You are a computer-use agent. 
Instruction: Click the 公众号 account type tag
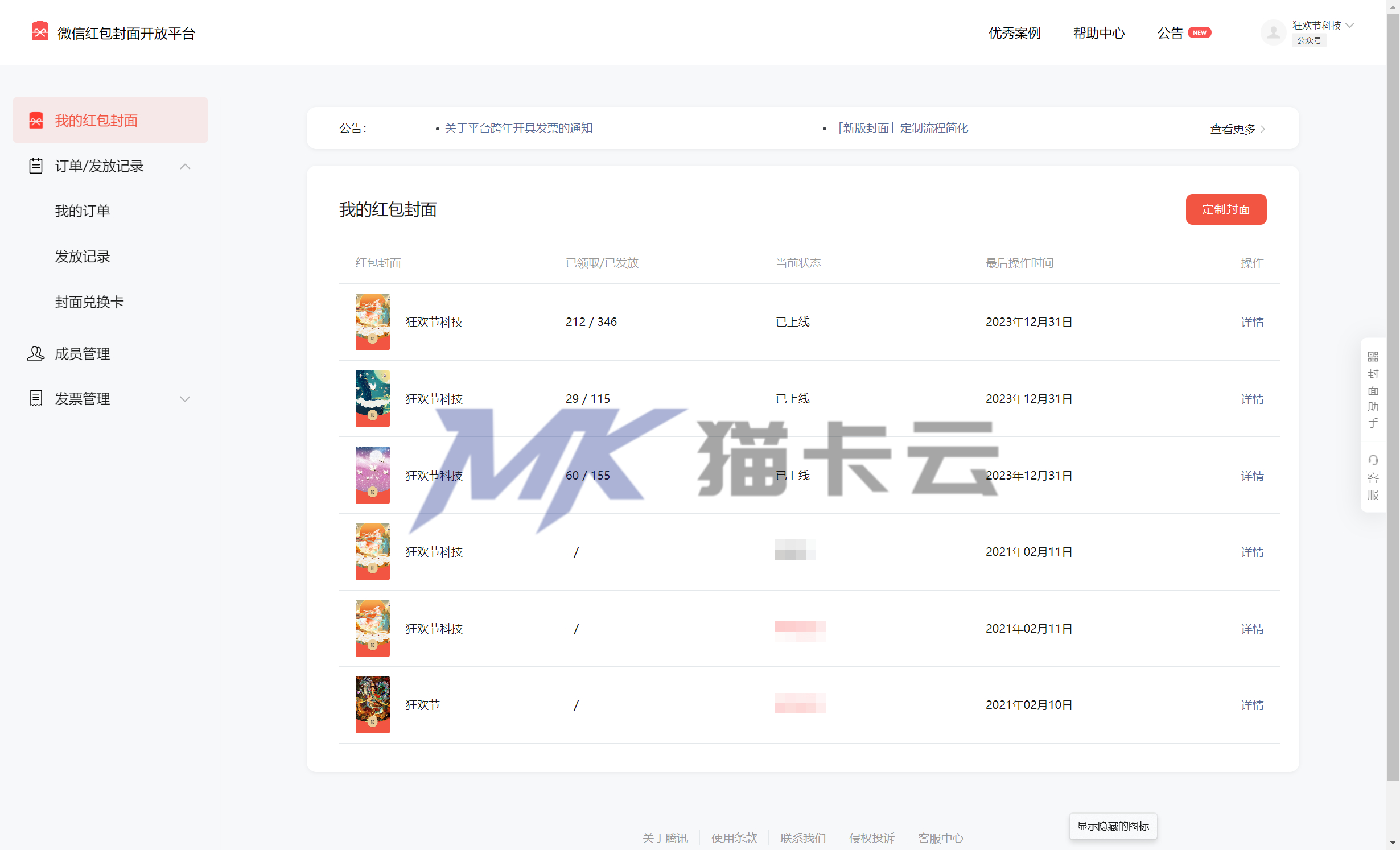click(x=1309, y=40)
